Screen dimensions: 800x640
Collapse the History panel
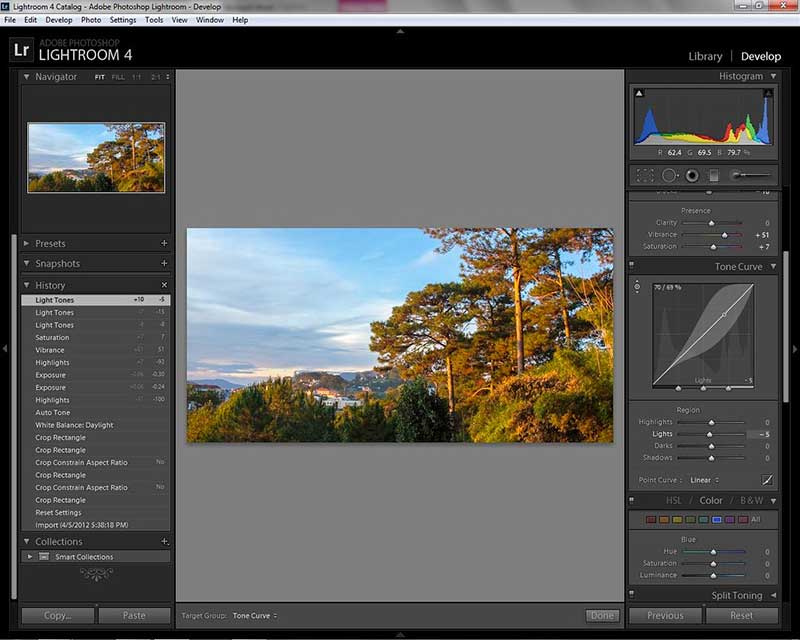(27, 285)
